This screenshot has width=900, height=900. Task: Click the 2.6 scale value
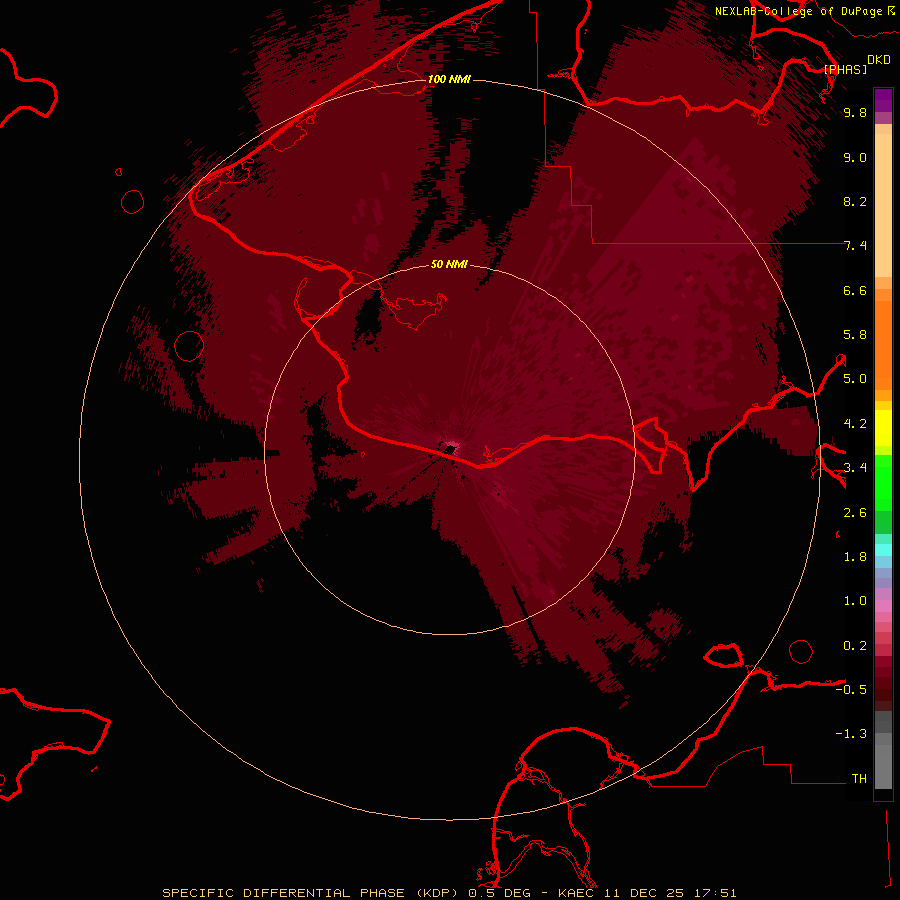[855, 513]
